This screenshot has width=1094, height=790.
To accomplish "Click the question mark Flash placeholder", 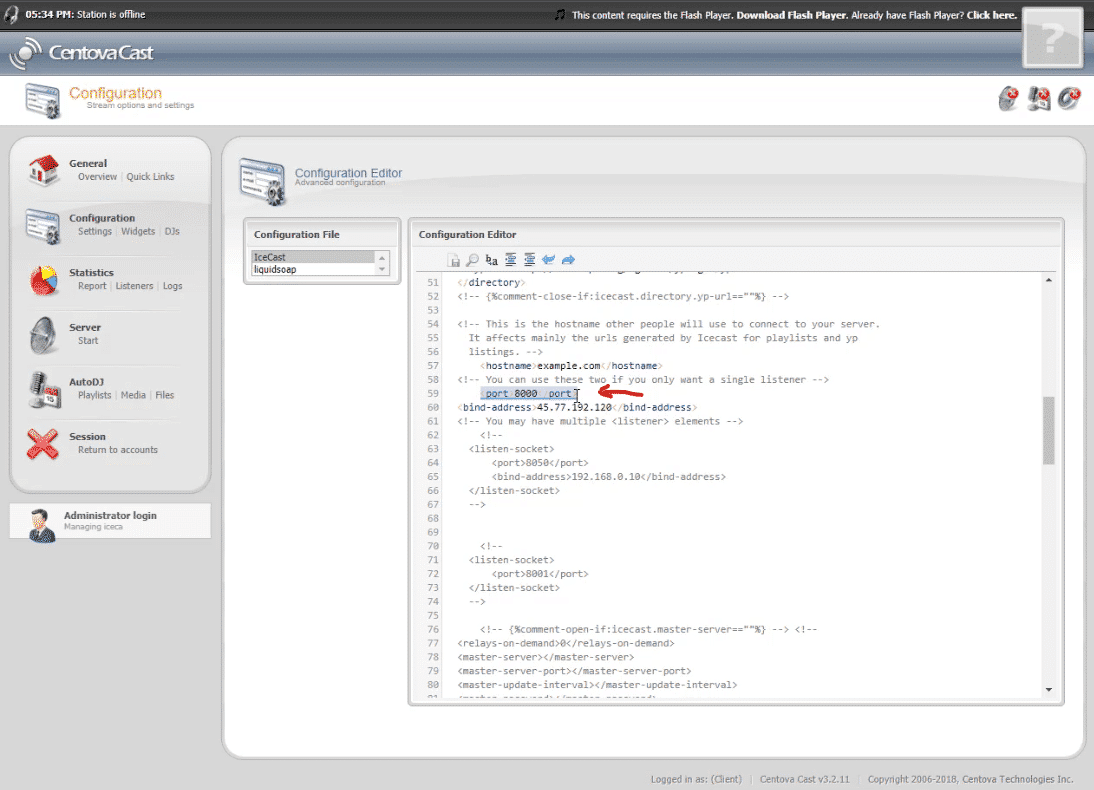I will click(x=1052, y=38).
